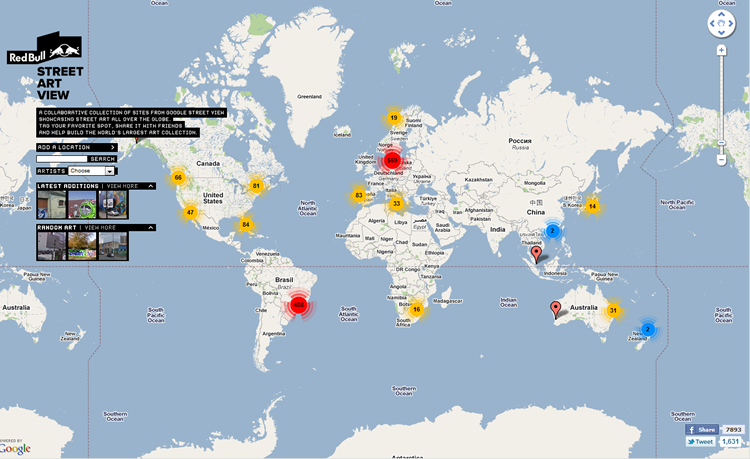750x459 pixels.
Task: Open the first Latest Additions thumbnail
Action: click(52, 205)
